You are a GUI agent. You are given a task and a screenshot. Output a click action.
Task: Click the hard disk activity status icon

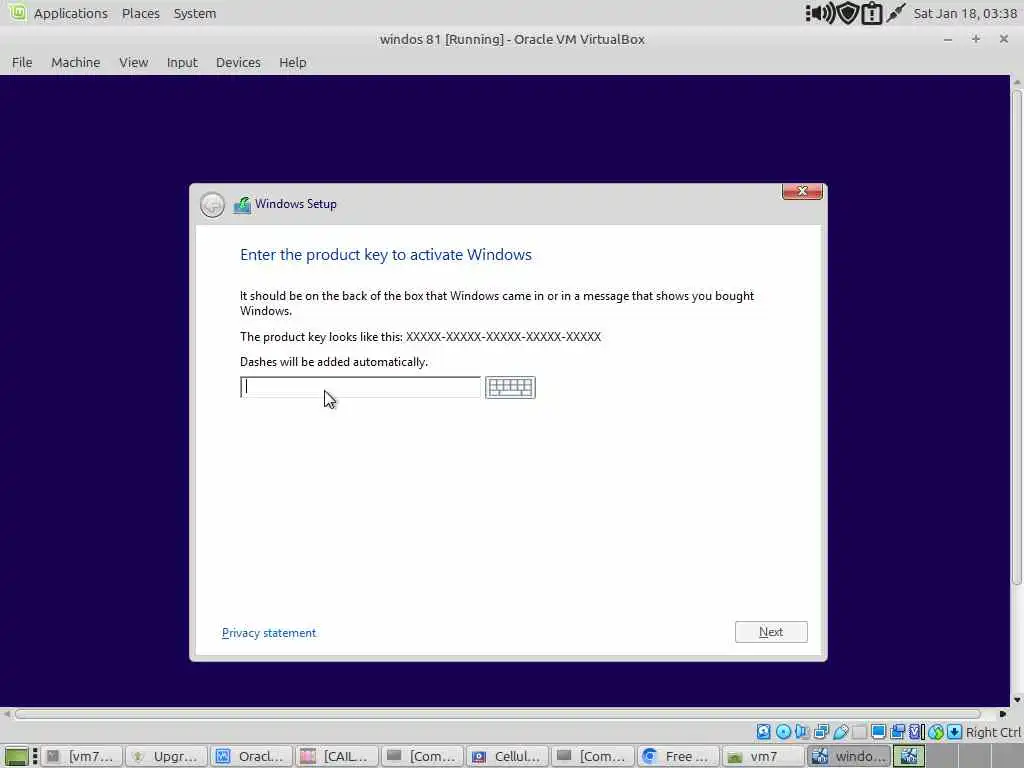point(763,731)
